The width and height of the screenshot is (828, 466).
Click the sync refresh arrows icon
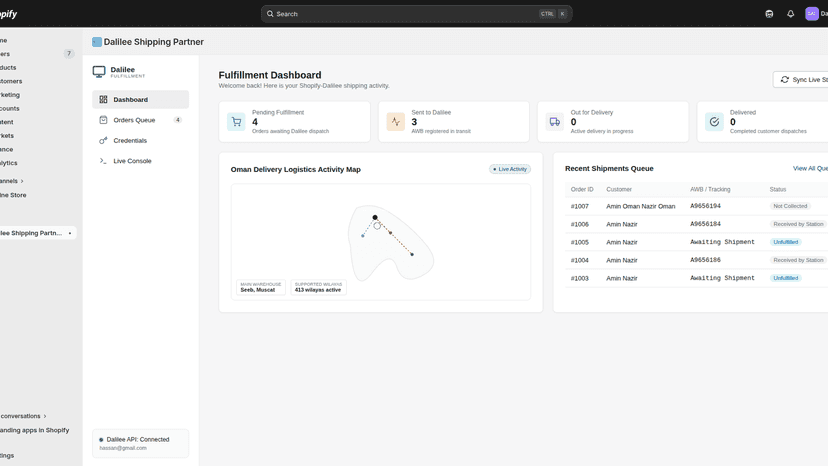pos(785,79)
